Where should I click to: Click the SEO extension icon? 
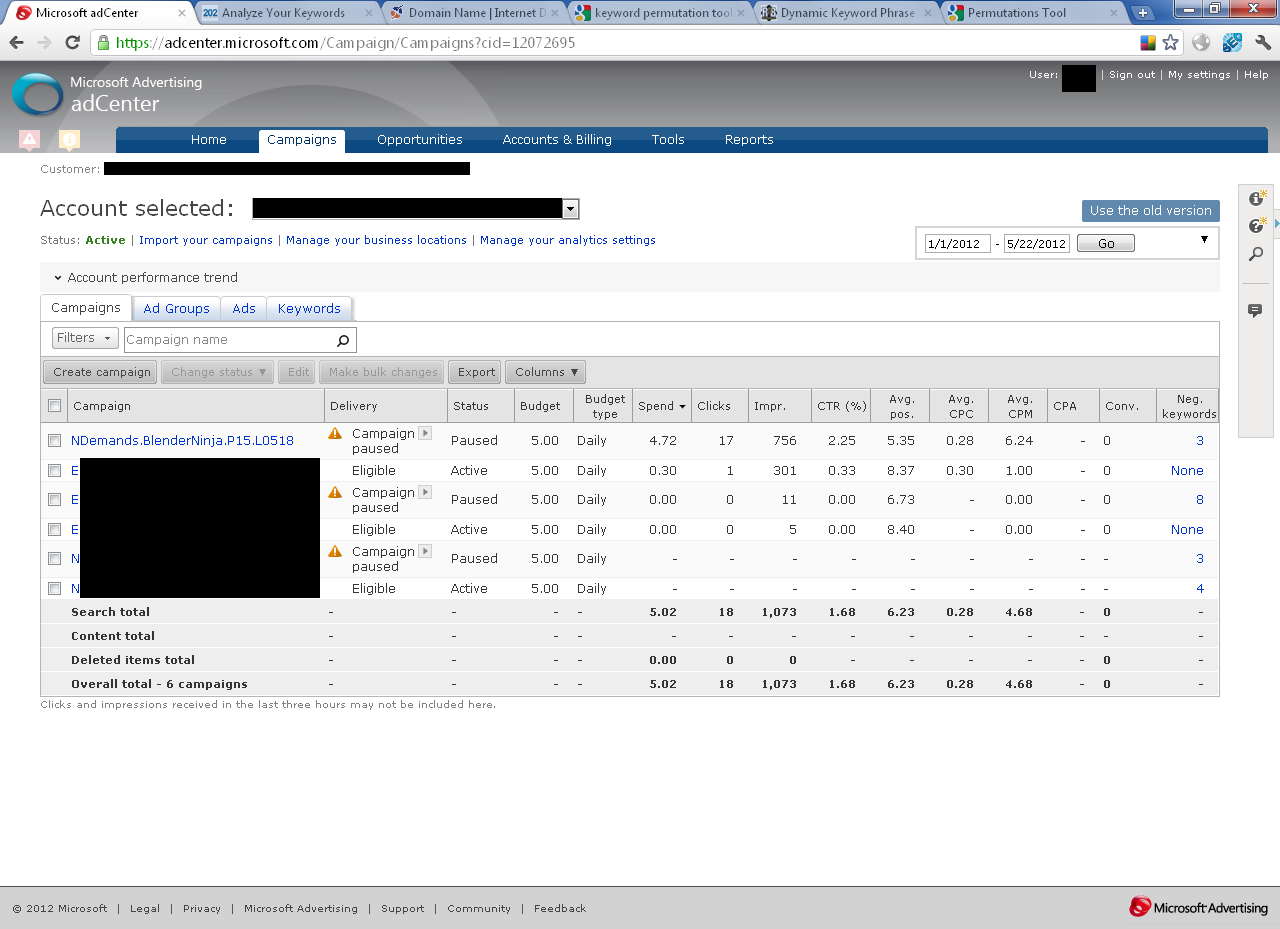(1233, 43)
